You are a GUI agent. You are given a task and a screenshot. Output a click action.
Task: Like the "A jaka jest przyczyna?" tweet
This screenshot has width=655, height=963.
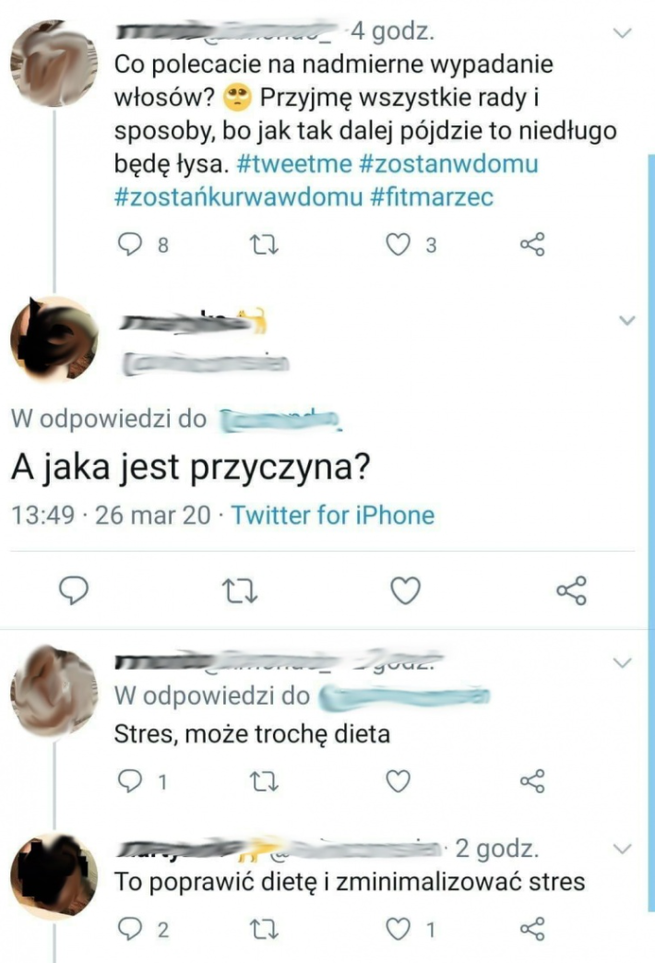[x=406, y=591]
